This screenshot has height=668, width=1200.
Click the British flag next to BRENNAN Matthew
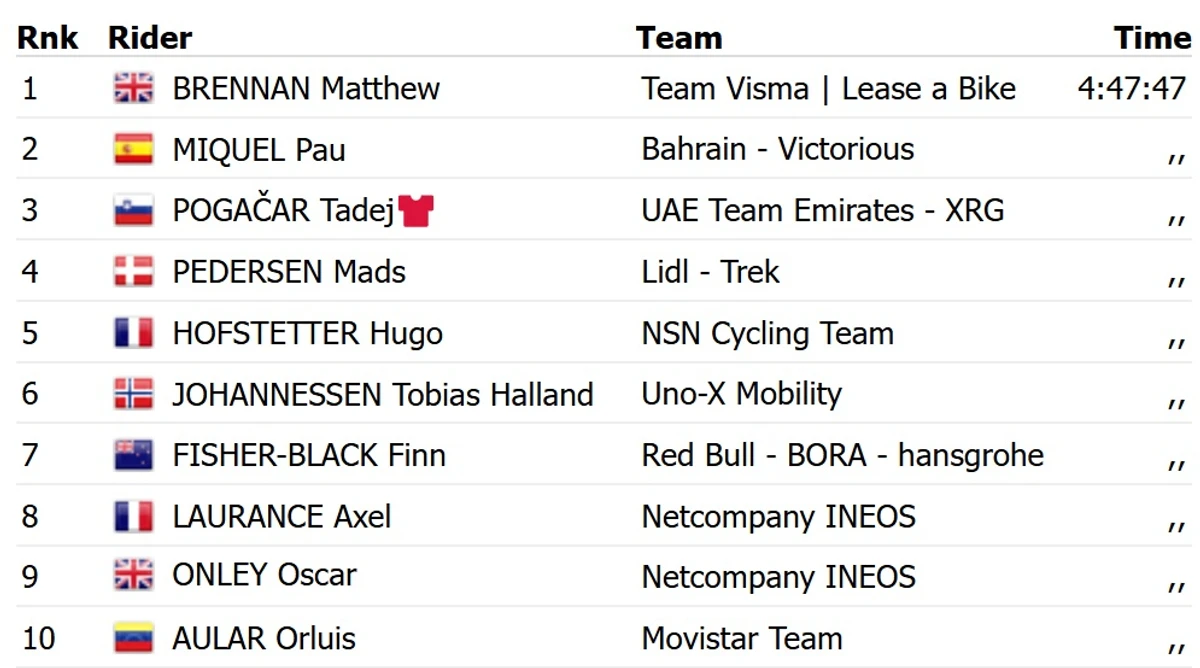click(x=133, y=88)
